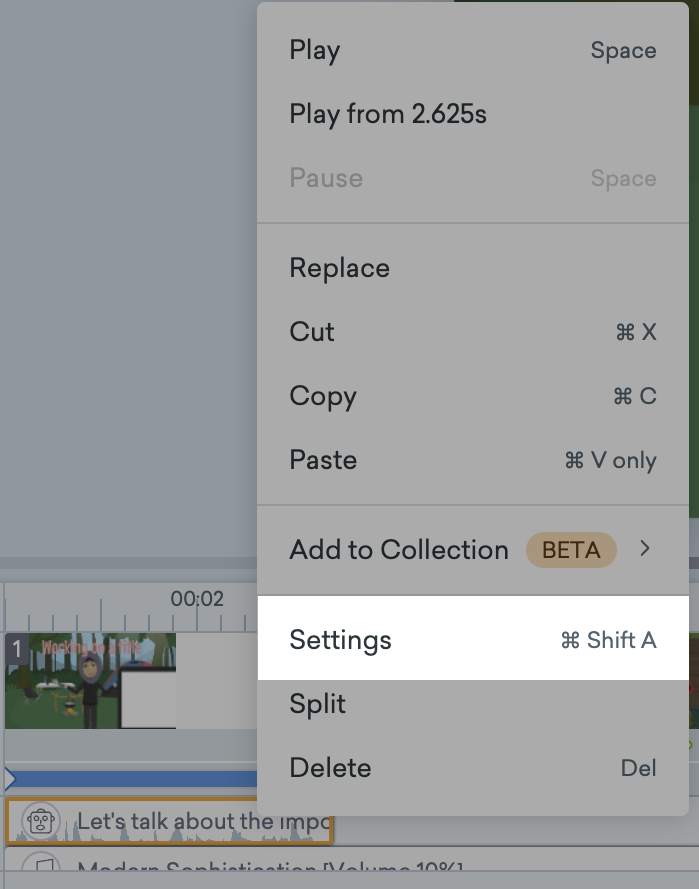Open Add to Collection menu entry
Screen dimensions: 699x889
(398, 550)
